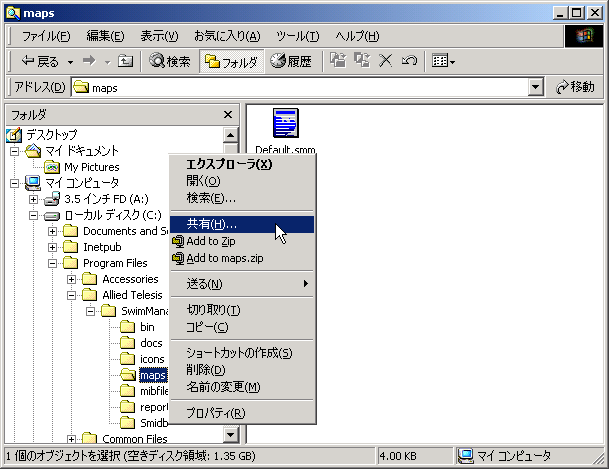Viewport: 609px width, 469px height.
Task: Open the Views toolbar dropdown
Action: tap(444, 61)
